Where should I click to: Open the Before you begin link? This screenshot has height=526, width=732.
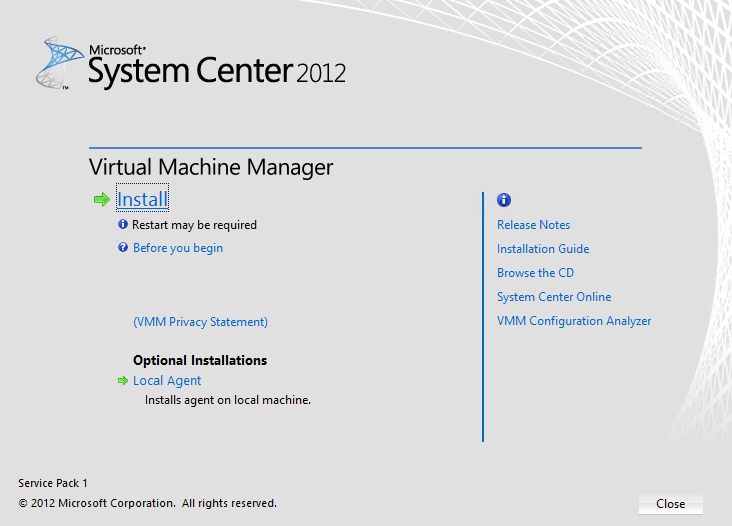click(x=178, y=248)
